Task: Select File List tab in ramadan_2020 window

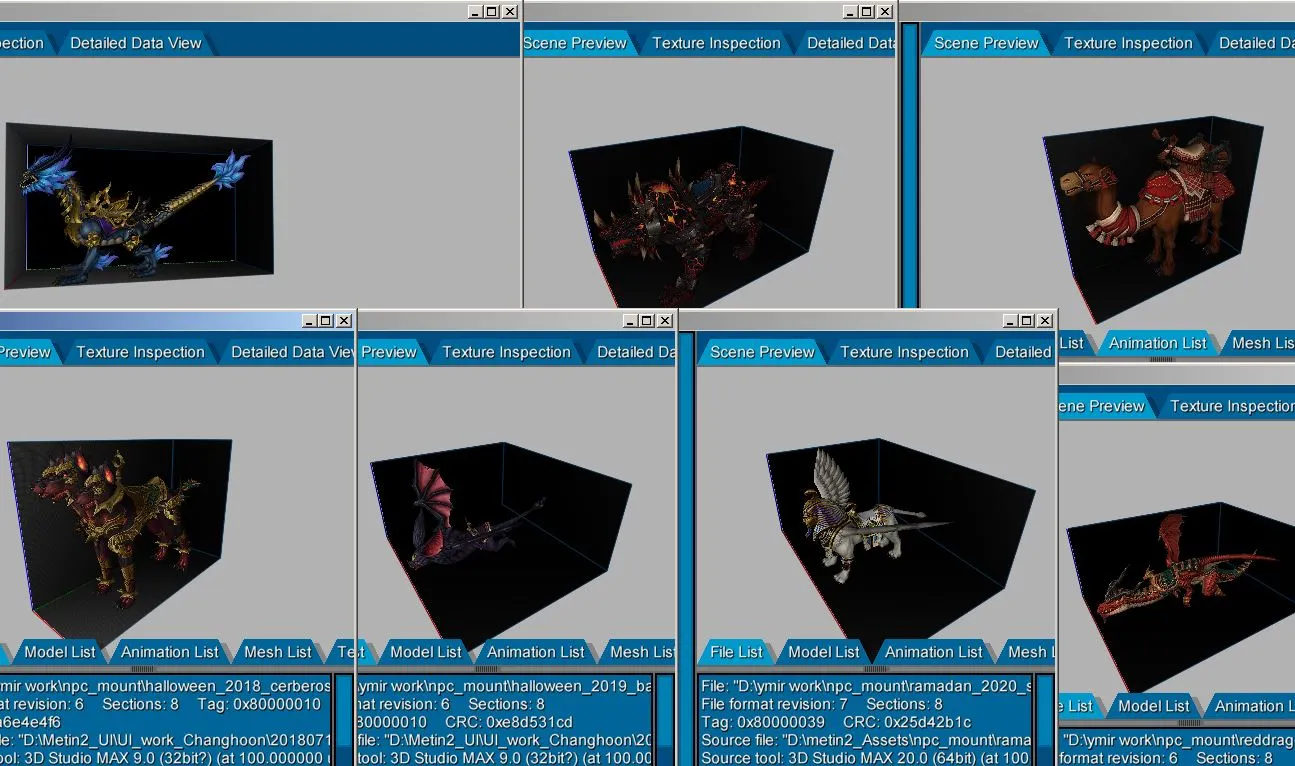Action: [736, 652]
